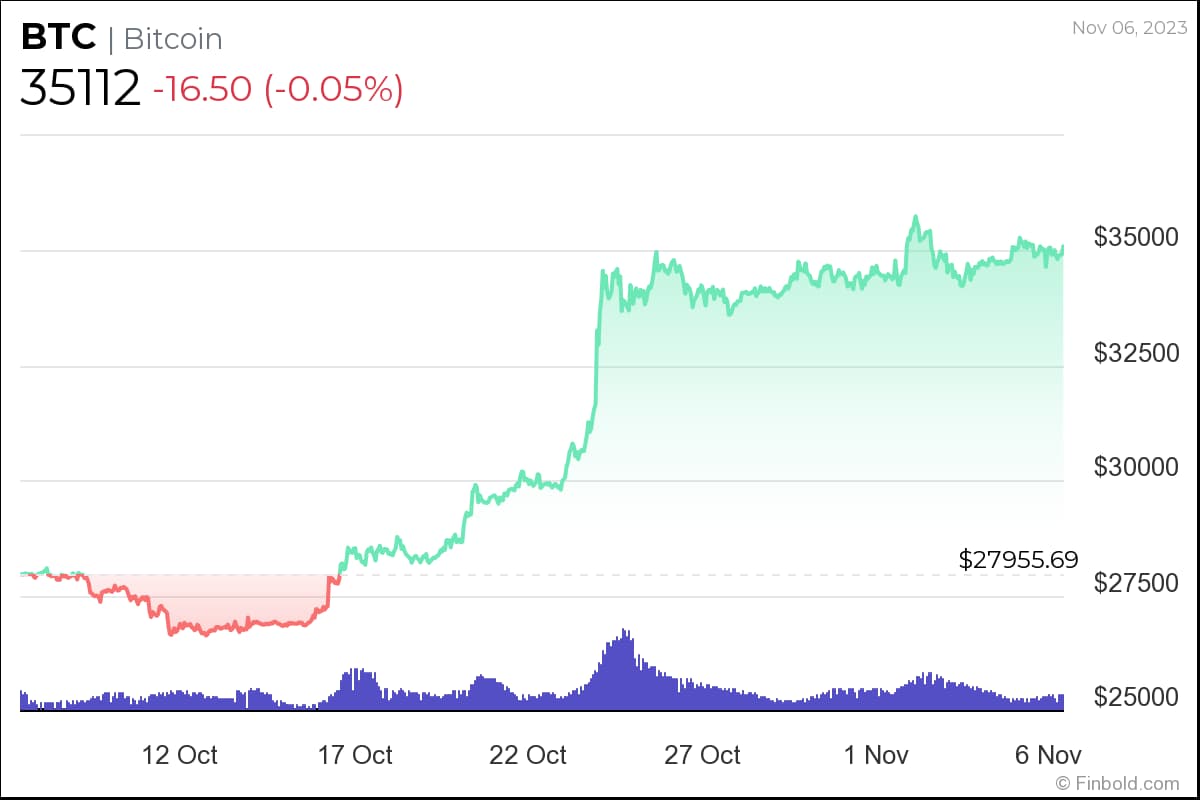Viewport: 1200px width, 800px height.
Task: Select the 27 Oct date marker
Action: (703, 753)
